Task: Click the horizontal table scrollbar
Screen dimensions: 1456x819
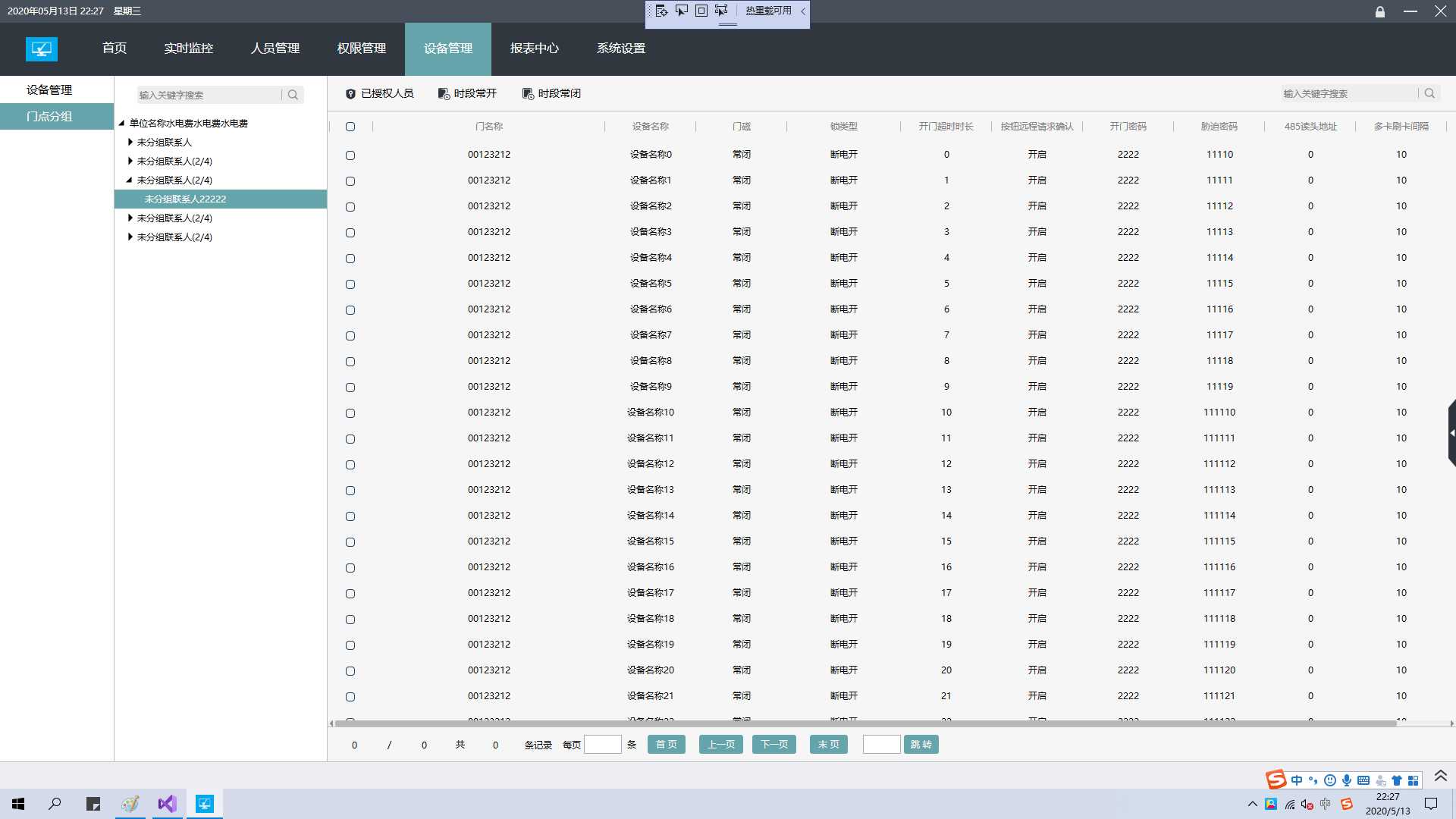Action: coord(865,723)
